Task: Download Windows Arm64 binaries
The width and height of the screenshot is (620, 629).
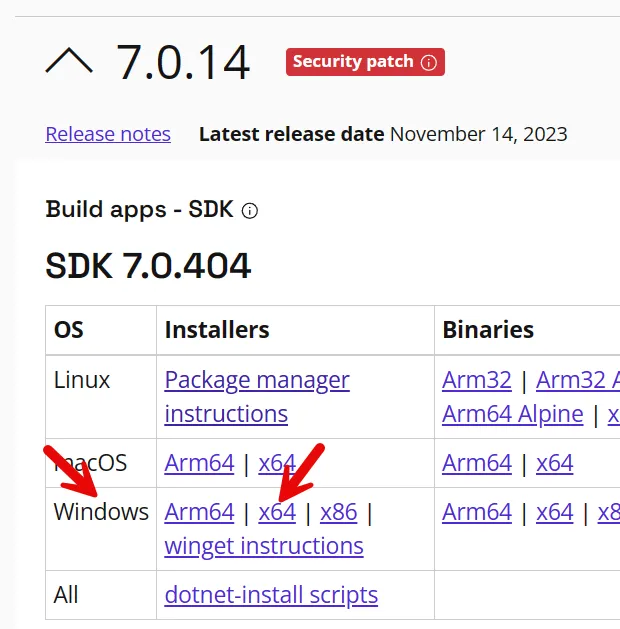Action: [x=477, y=512]
